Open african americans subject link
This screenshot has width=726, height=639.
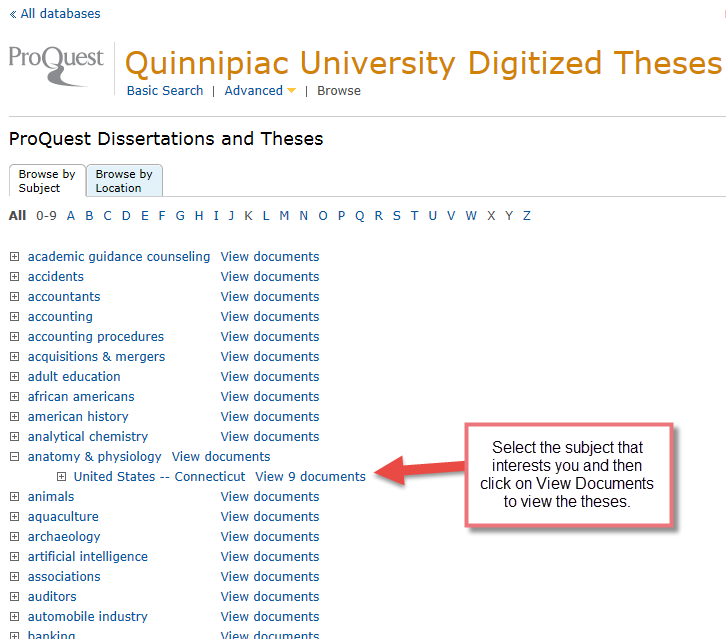coord(81,396)
